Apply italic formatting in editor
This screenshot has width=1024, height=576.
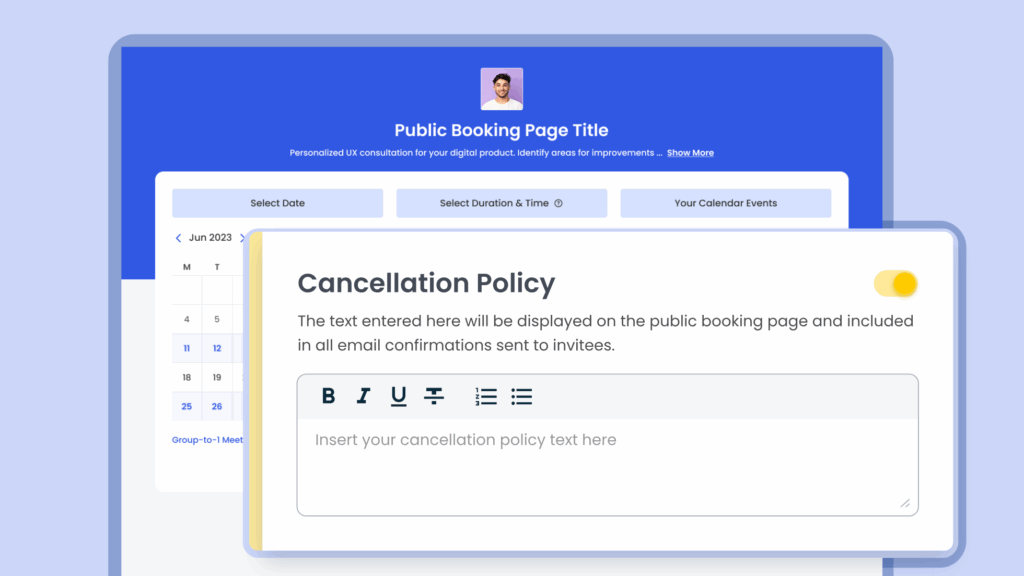(363, 396)
